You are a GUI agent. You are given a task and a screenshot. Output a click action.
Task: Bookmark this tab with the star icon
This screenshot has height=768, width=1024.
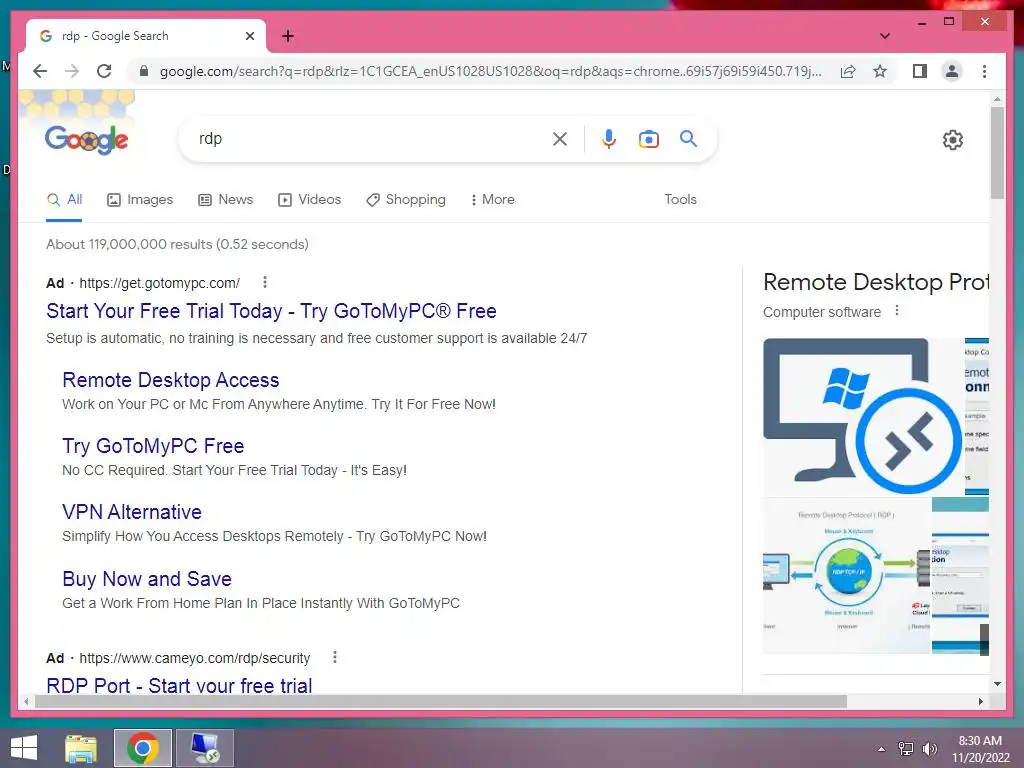pyautogui.click(x=880, y=71)
